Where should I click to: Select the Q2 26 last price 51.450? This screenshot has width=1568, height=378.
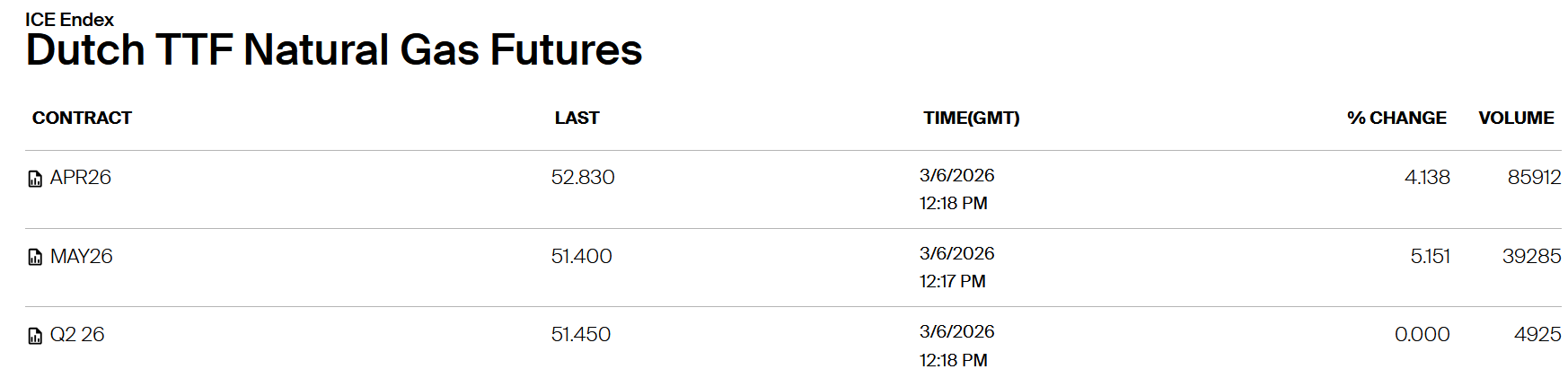point(580,335)
